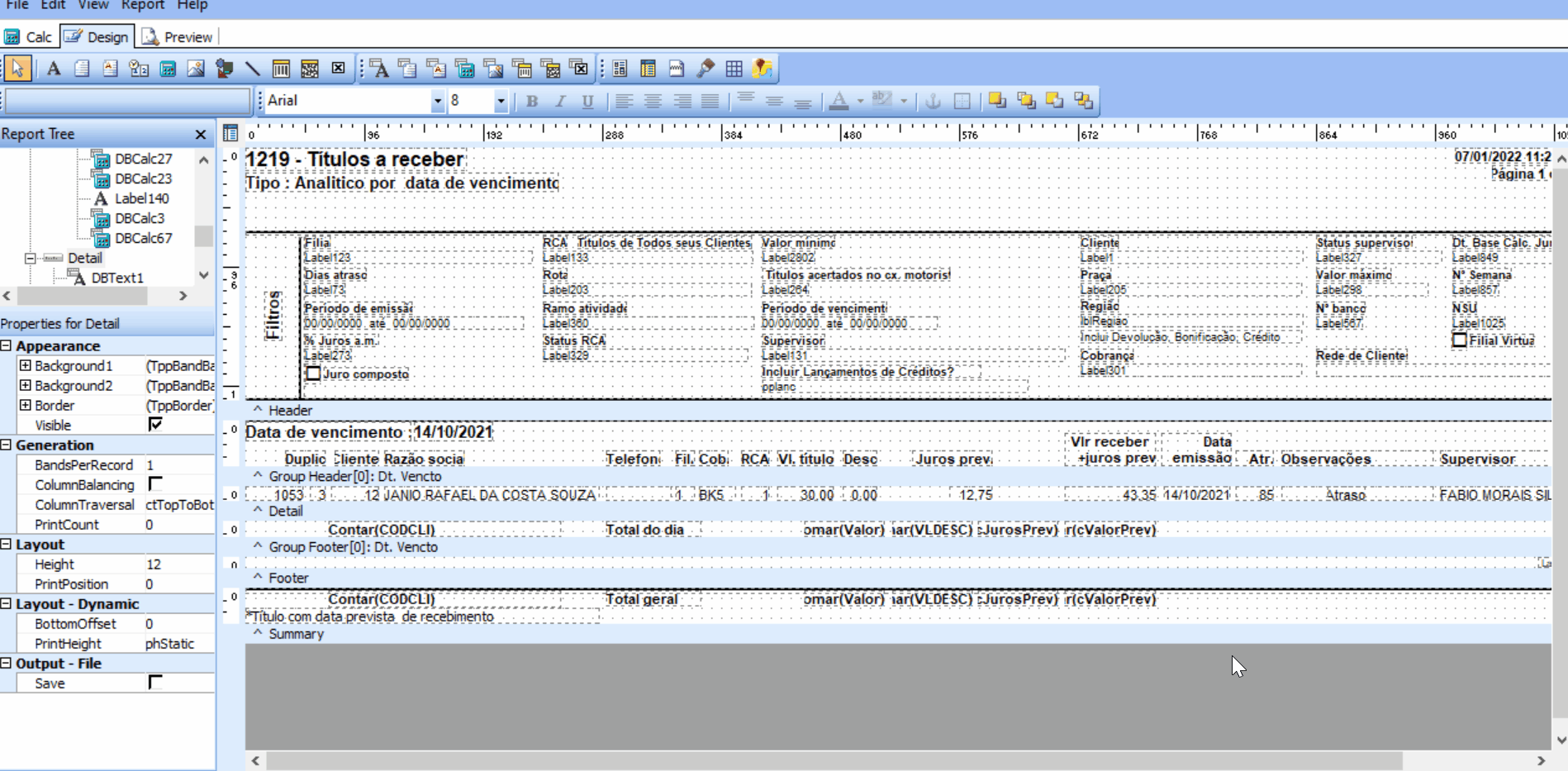Viewport: 1568px width, 771px height.
Task: Center-align the text horizontally
Action: 653,101
